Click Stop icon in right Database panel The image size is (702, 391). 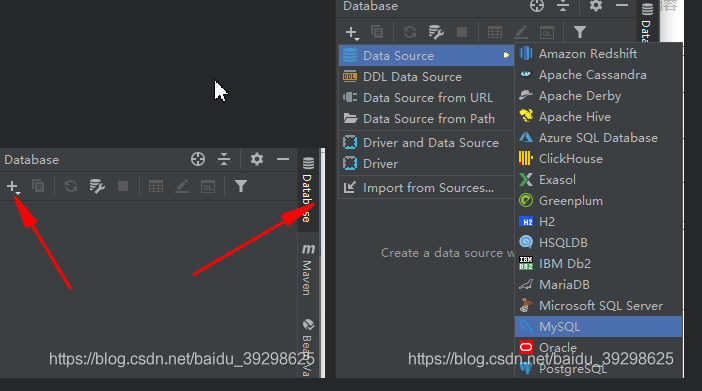click(x=462, y=32)
